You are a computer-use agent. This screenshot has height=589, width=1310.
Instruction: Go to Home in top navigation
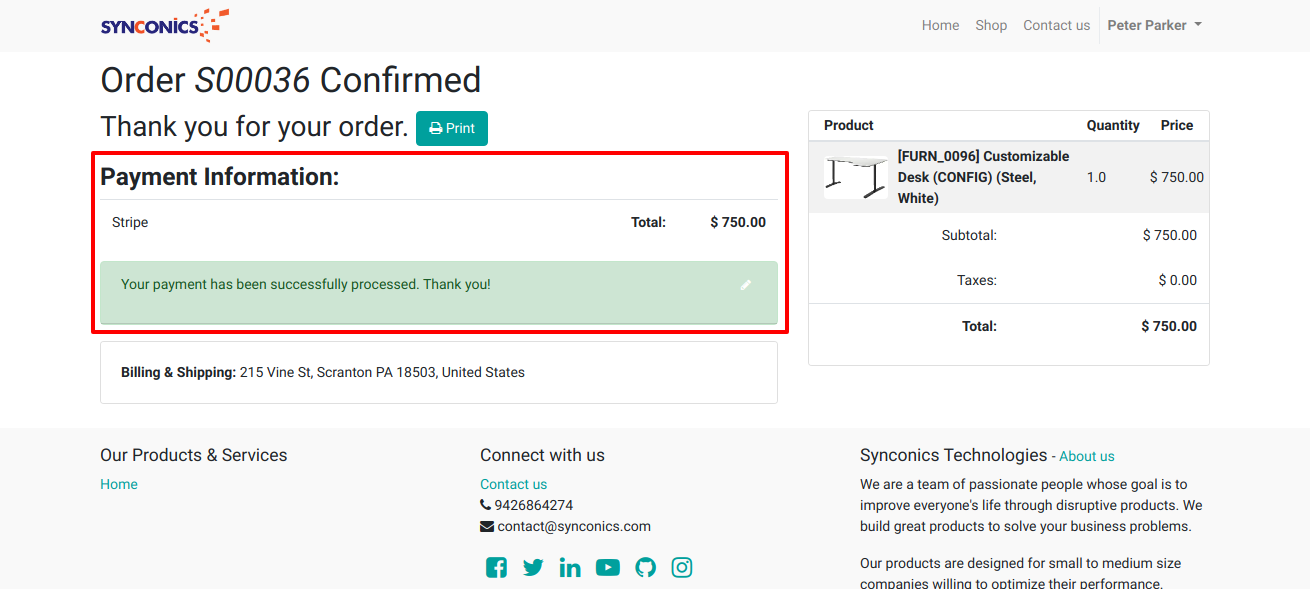(x=940, y=26)
